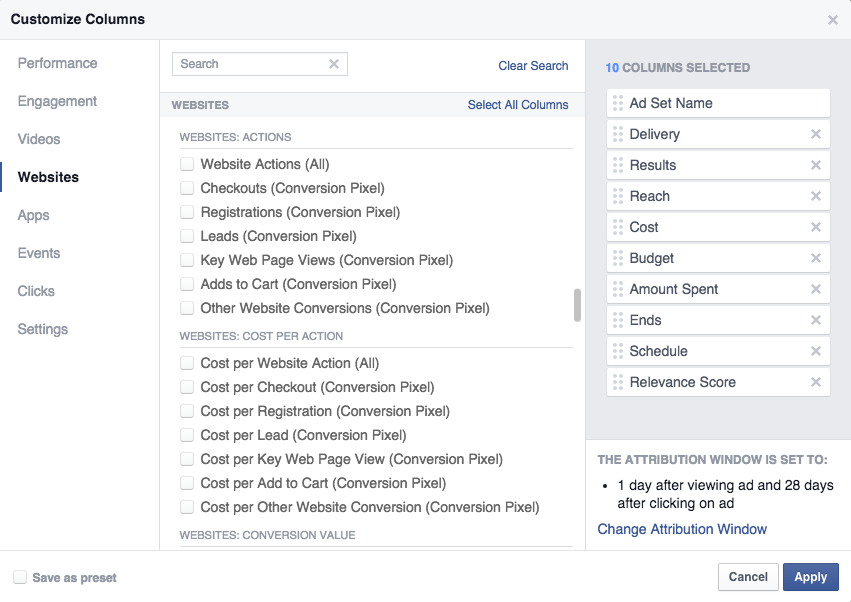Remove the Amount Spent column
This screenshot has width=851, height=602.
(815, 289)
